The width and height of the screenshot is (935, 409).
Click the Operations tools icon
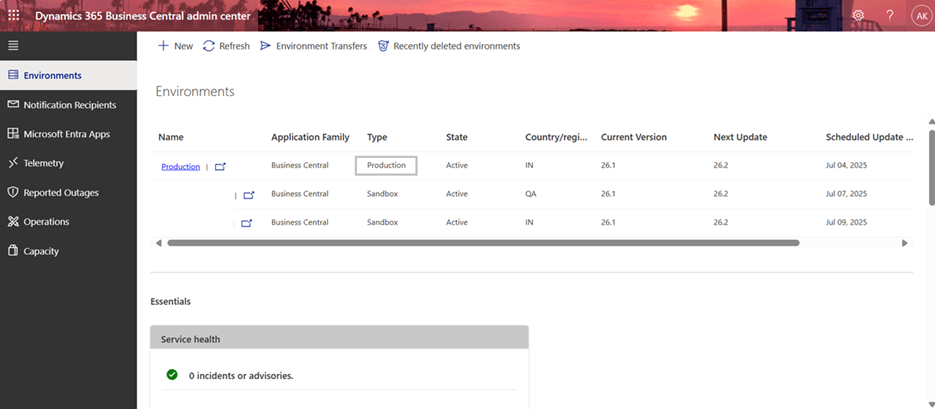tap(13, 221)
